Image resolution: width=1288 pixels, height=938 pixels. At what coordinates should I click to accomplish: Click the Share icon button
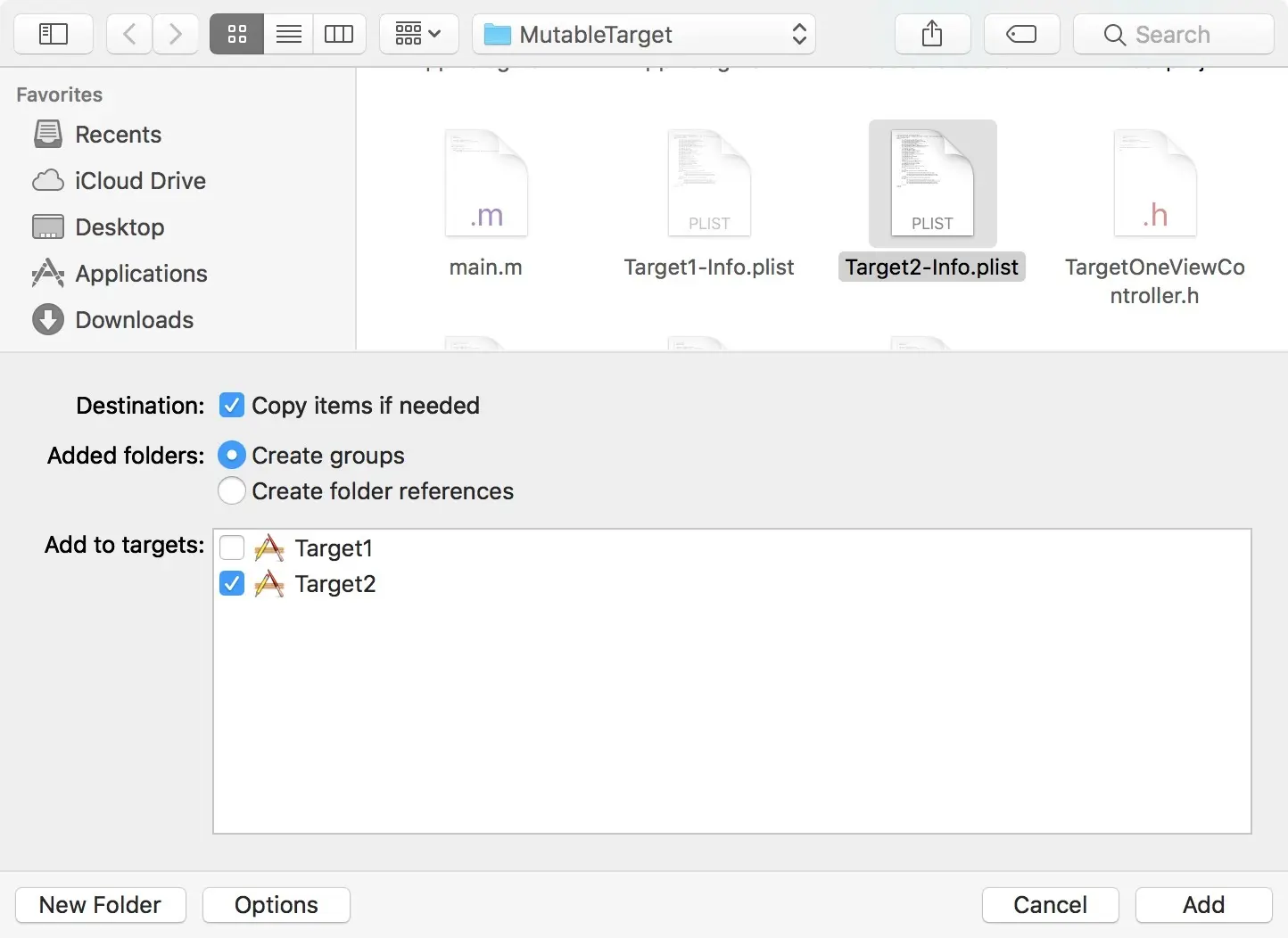932,35
